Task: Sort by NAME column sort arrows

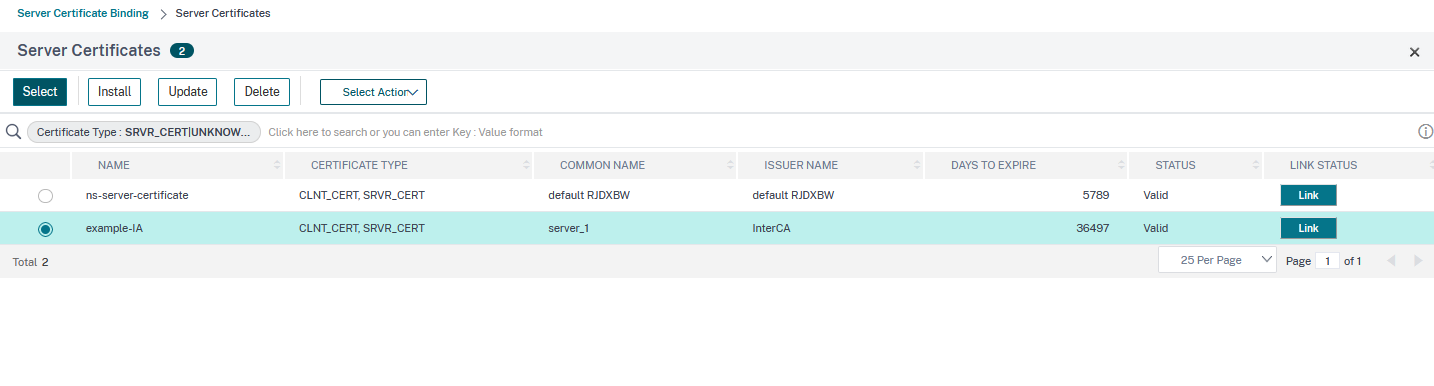Action: point(277,165)
